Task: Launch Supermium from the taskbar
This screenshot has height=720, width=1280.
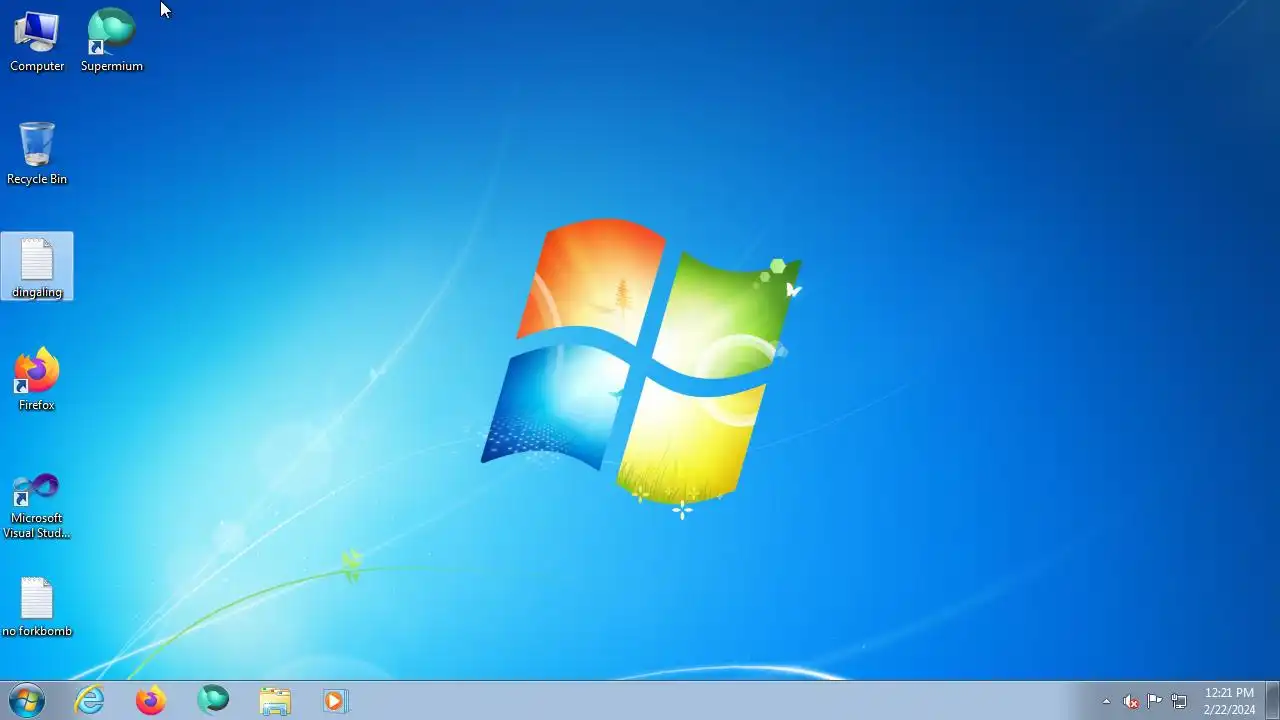Action: [x=213, y=700]
